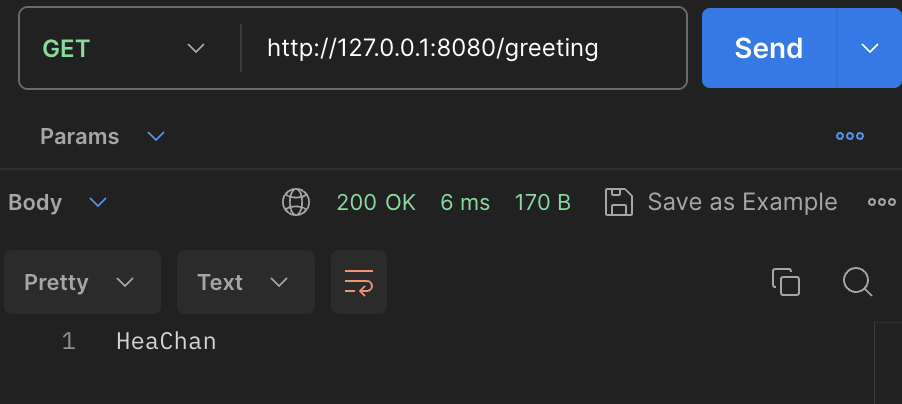
Task: Open the response three-dot more menu
Action: tap(882, 203)
